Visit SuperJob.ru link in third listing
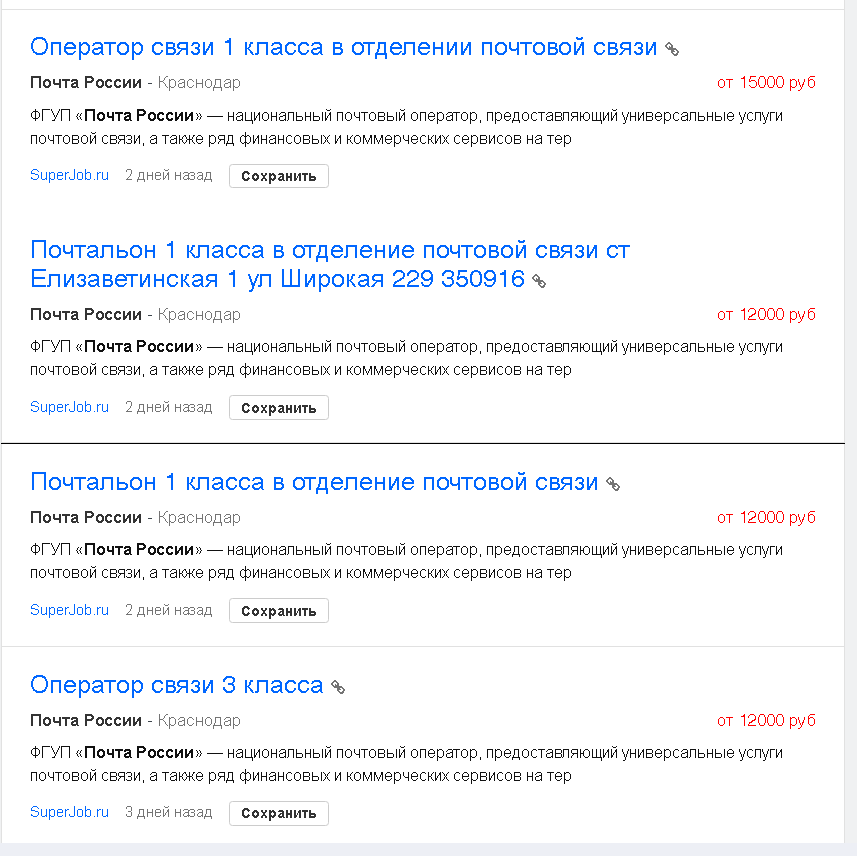857x856 pixels. coord(69,609)
